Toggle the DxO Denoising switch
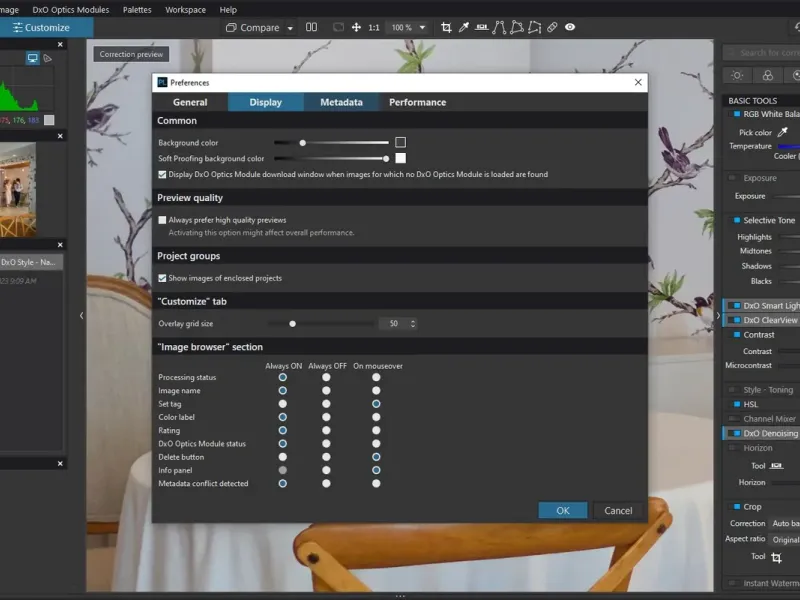The height and width of the screenshot is (600, 800). [x=737, y=434]
